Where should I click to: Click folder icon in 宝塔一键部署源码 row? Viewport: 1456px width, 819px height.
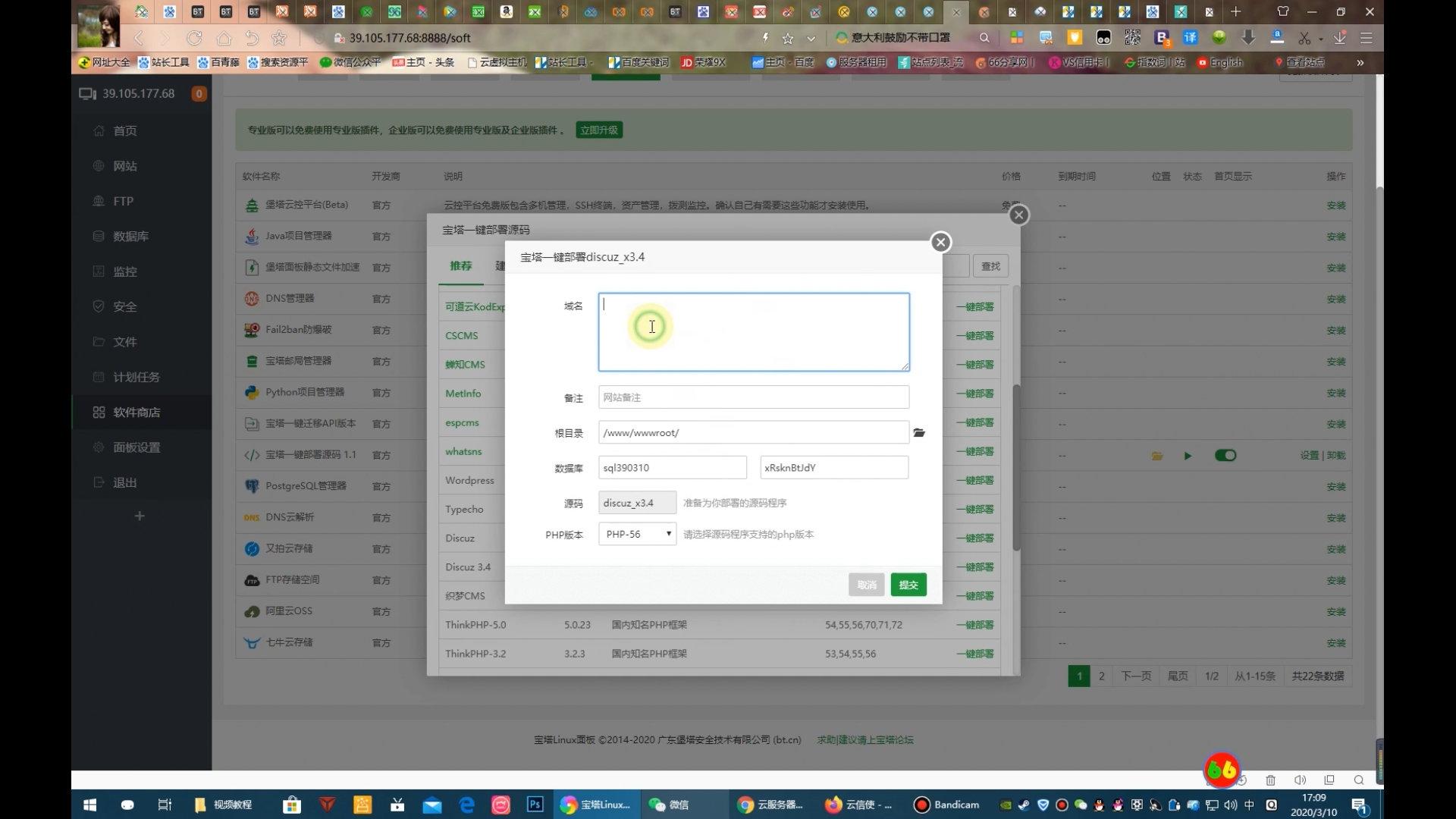[1157, 456]
